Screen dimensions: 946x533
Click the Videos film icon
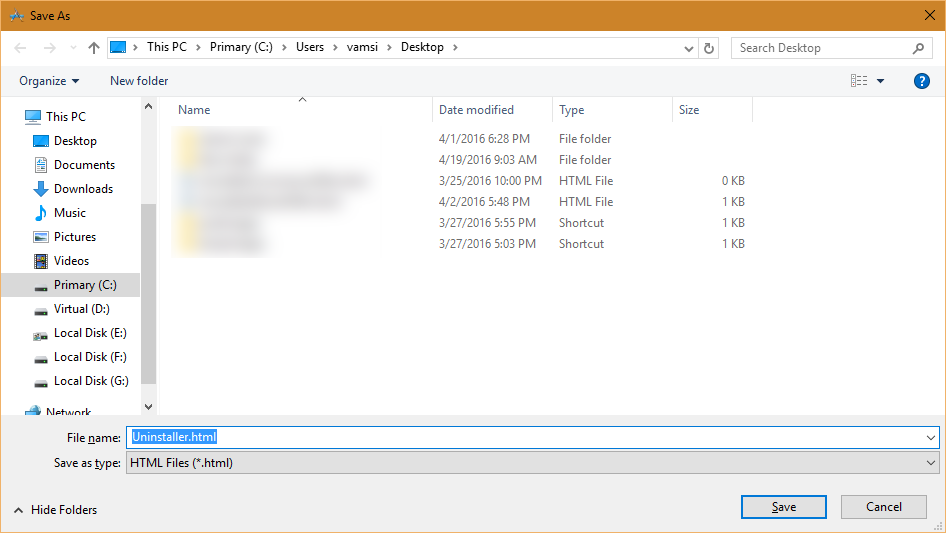40,261
